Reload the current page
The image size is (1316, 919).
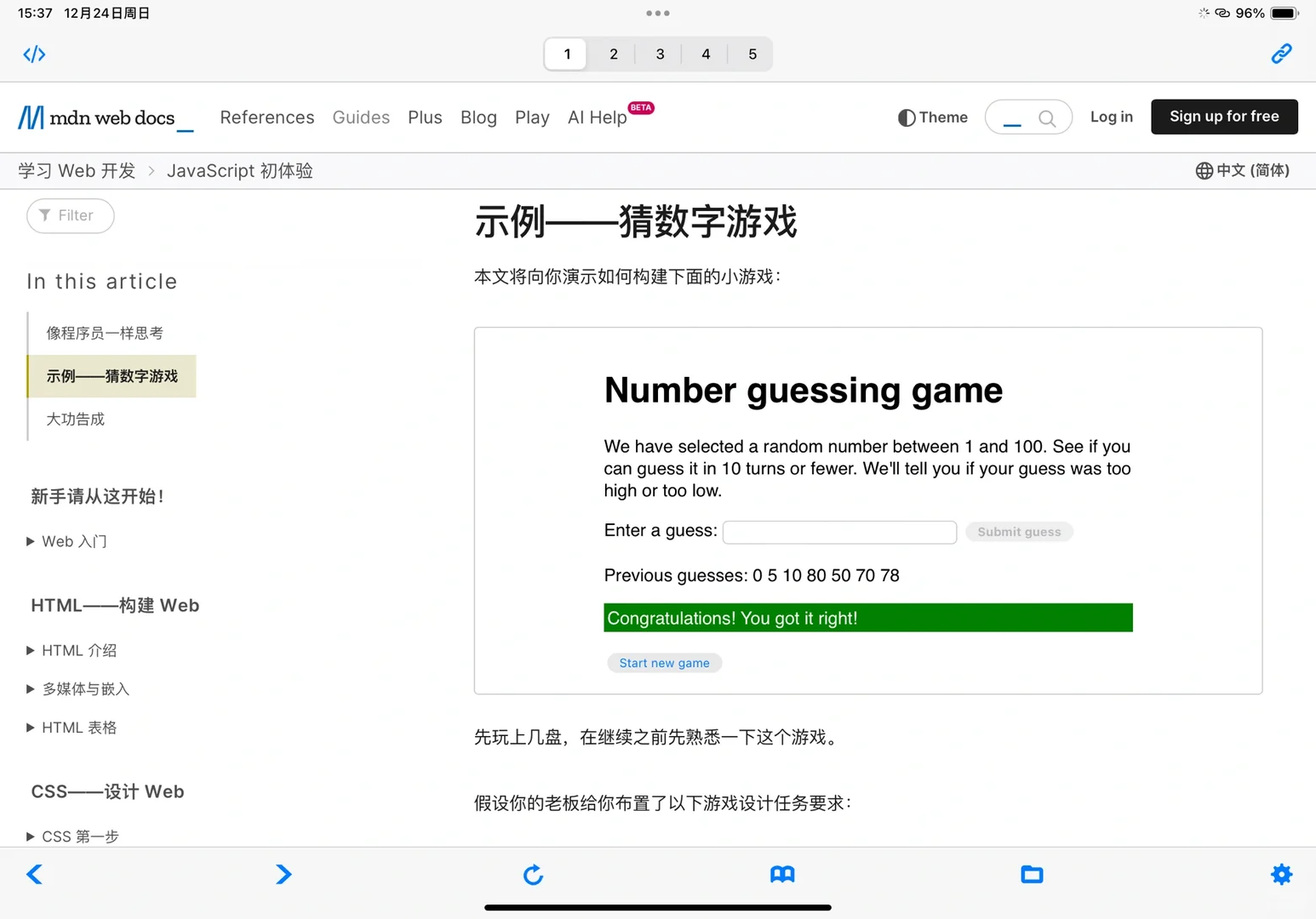[x=533, y=874]
